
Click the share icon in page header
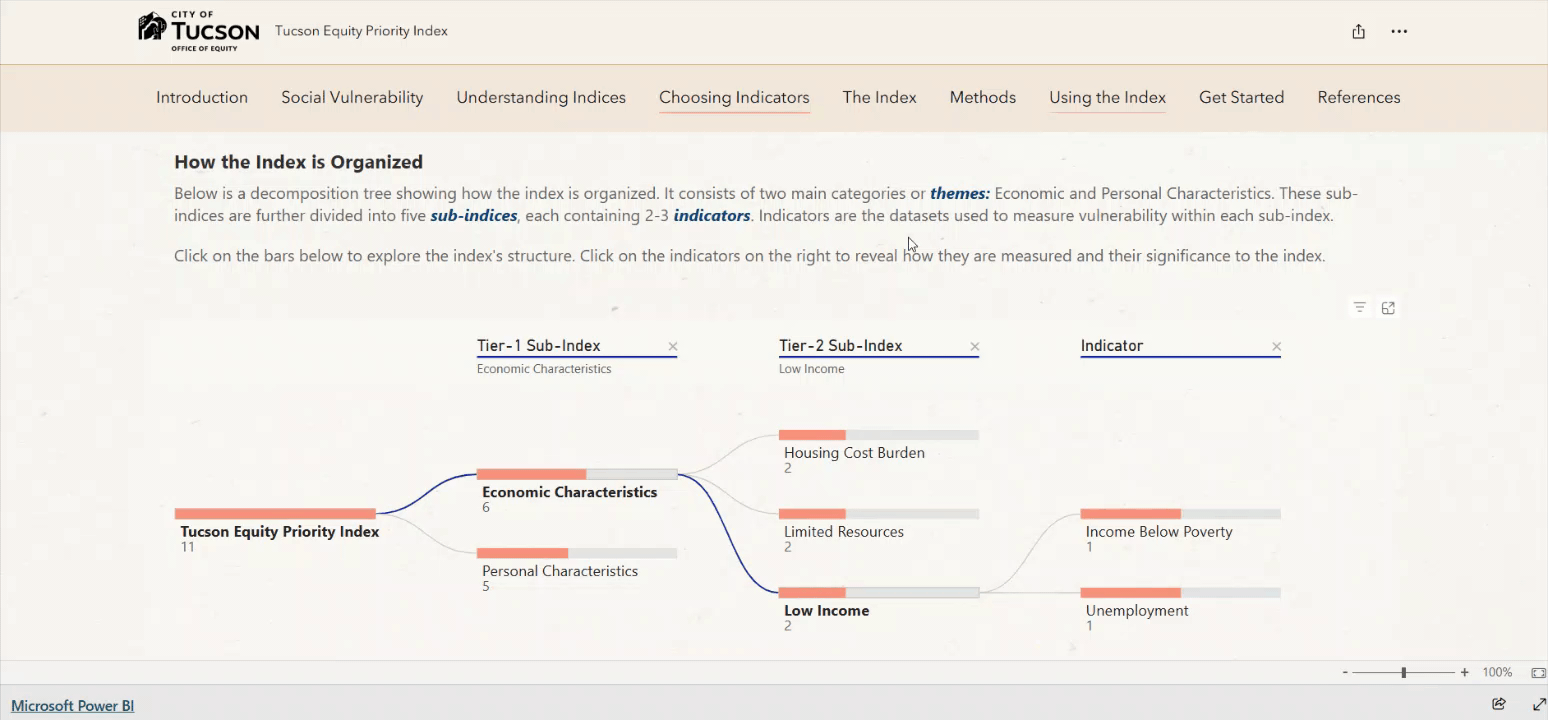pos(1358,31)
